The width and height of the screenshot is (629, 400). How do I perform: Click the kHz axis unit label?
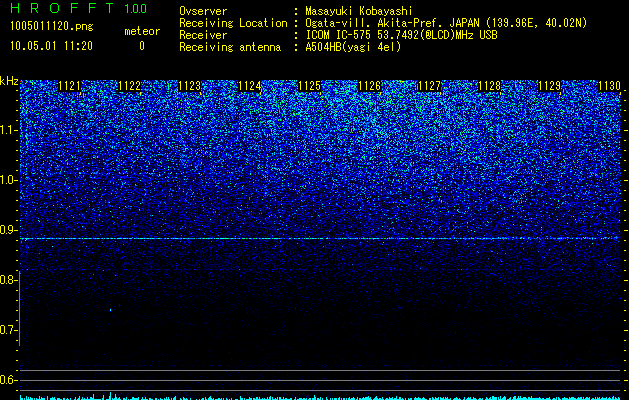tap(9, 81)
